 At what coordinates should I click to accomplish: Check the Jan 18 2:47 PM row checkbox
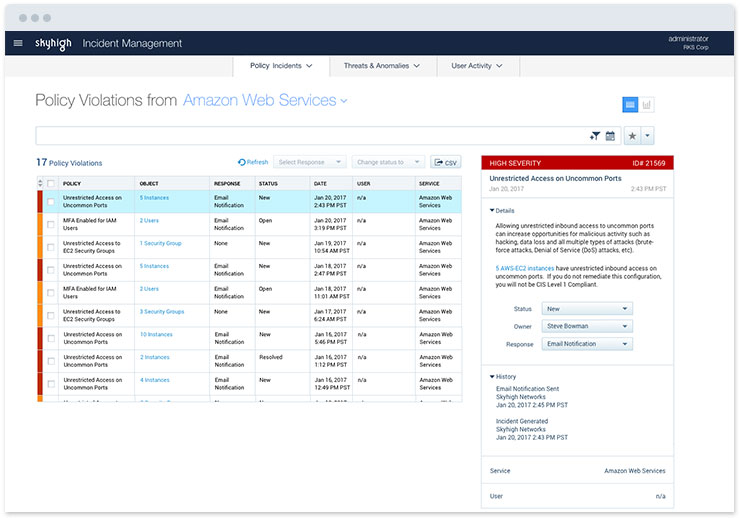(50, 270)
